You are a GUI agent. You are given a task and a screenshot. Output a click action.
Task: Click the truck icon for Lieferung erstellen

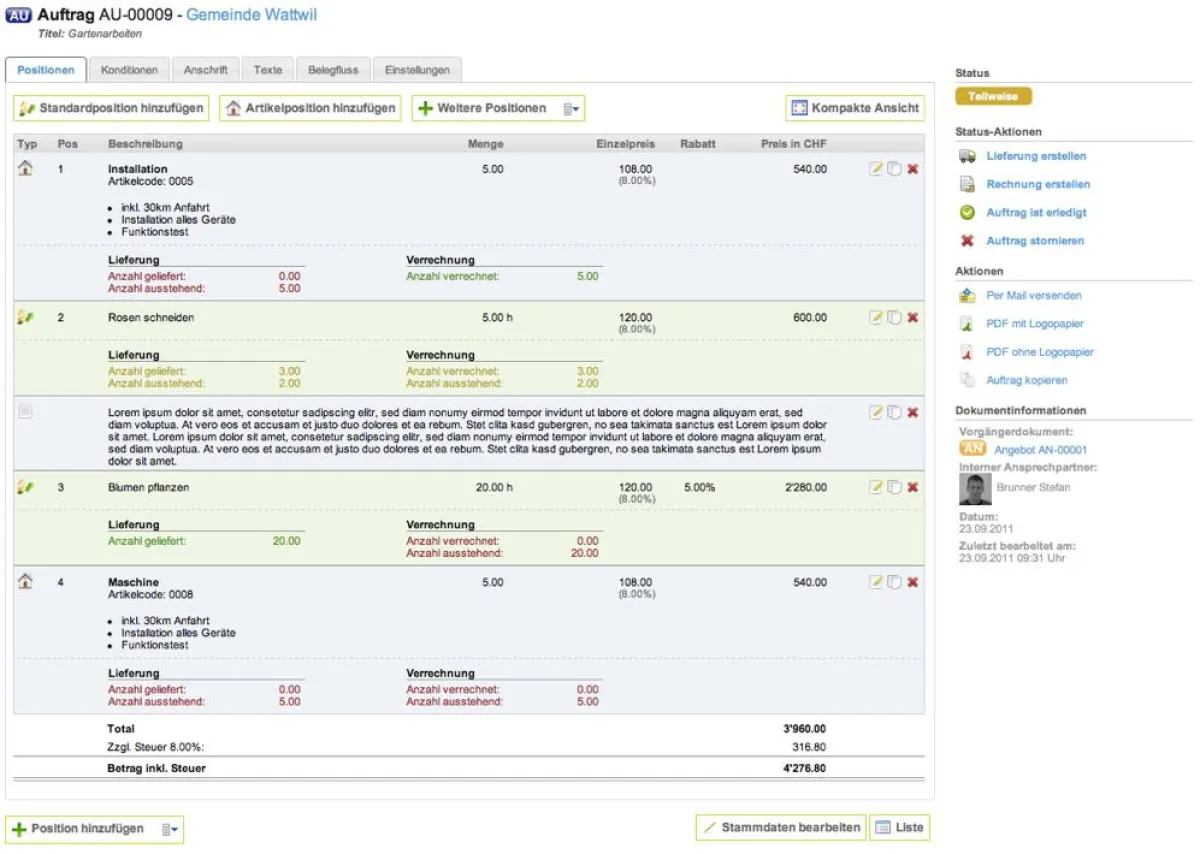[967, 156]
